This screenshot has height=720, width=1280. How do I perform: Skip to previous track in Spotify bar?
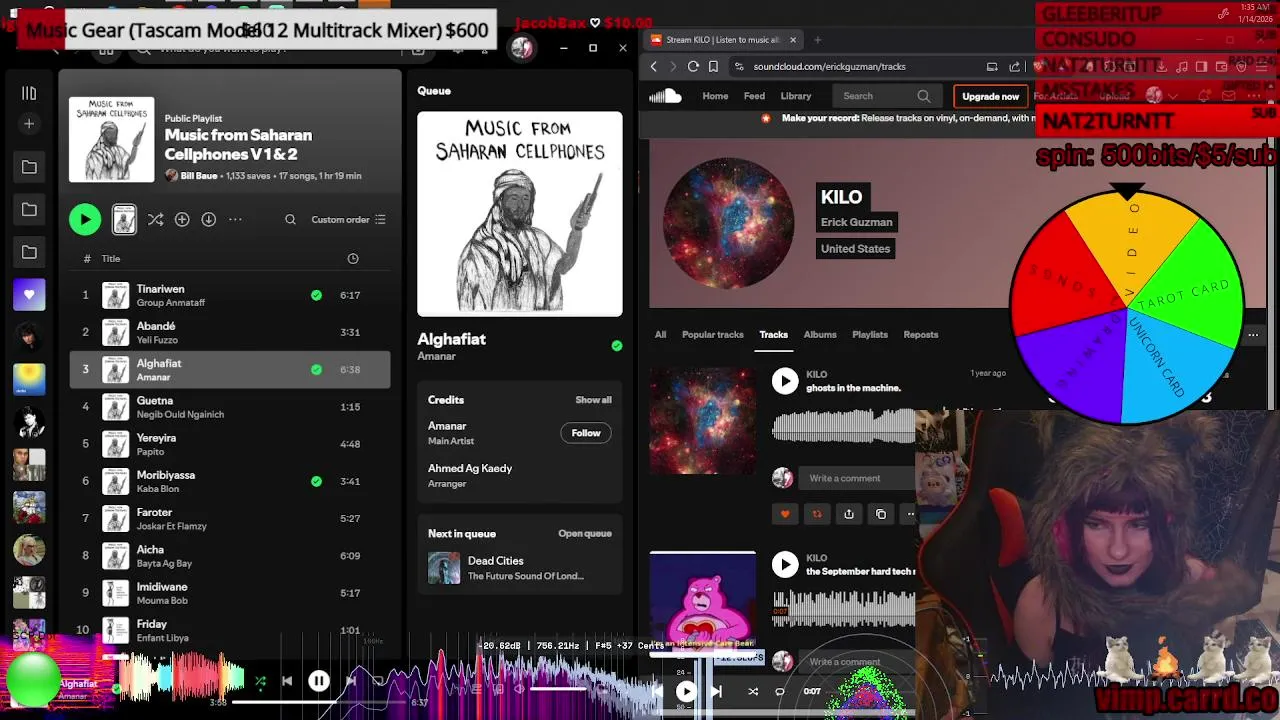pyautogui.click(x=287, y=681)
